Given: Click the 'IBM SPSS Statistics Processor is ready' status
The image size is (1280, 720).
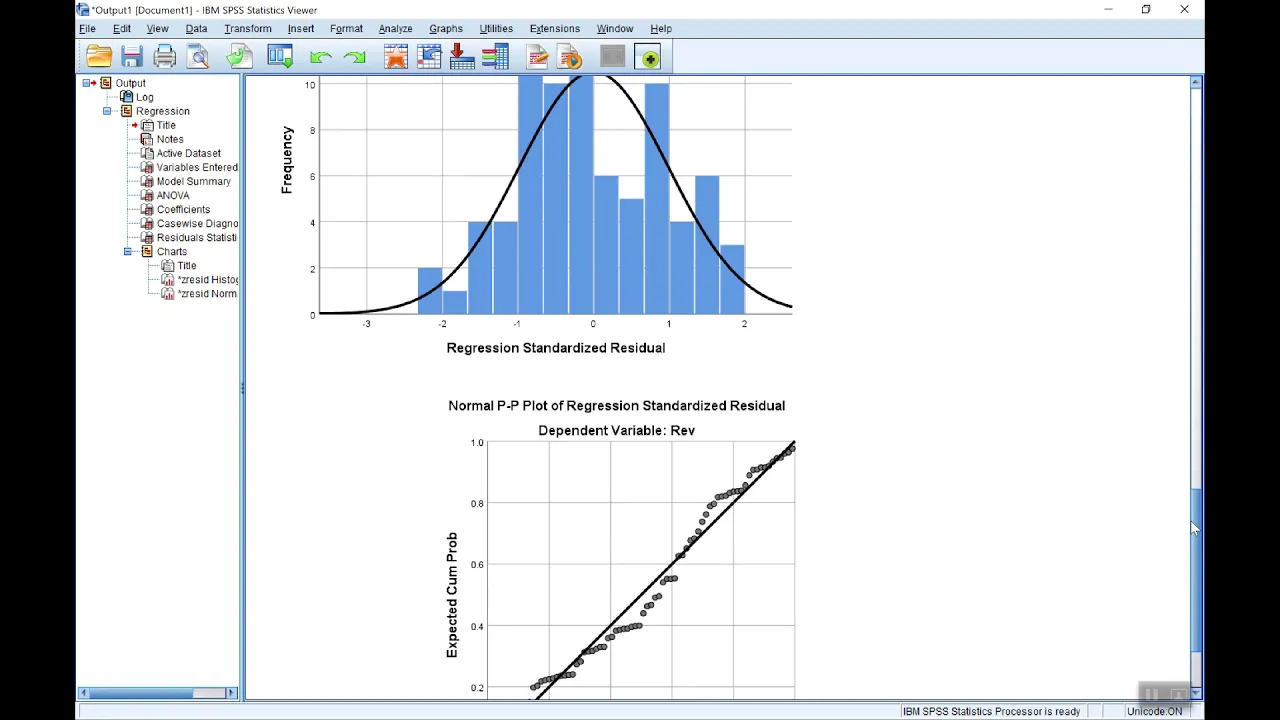Looking at the screenshot, I should coord(991,711).
